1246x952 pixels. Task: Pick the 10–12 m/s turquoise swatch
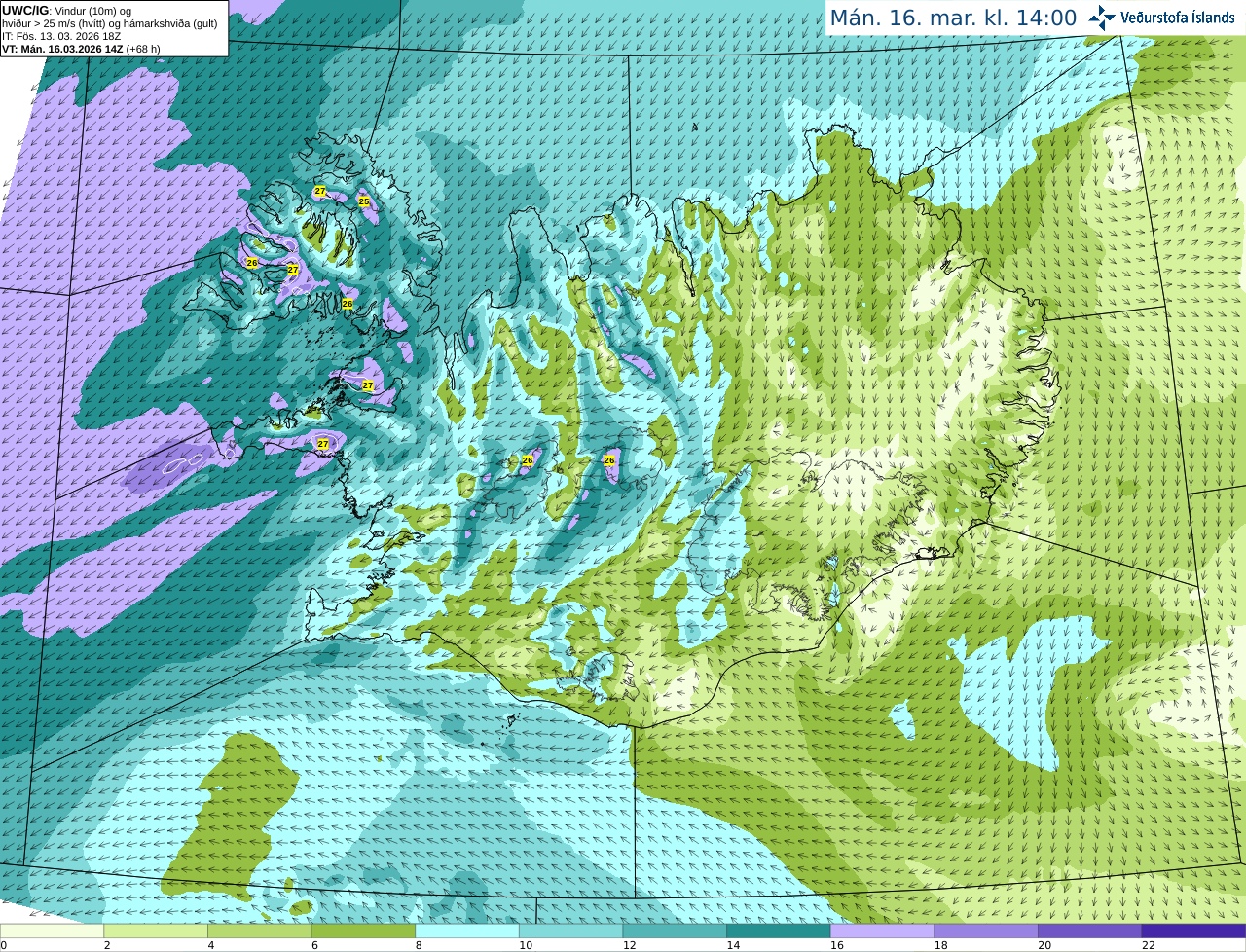tap(570, 932)
